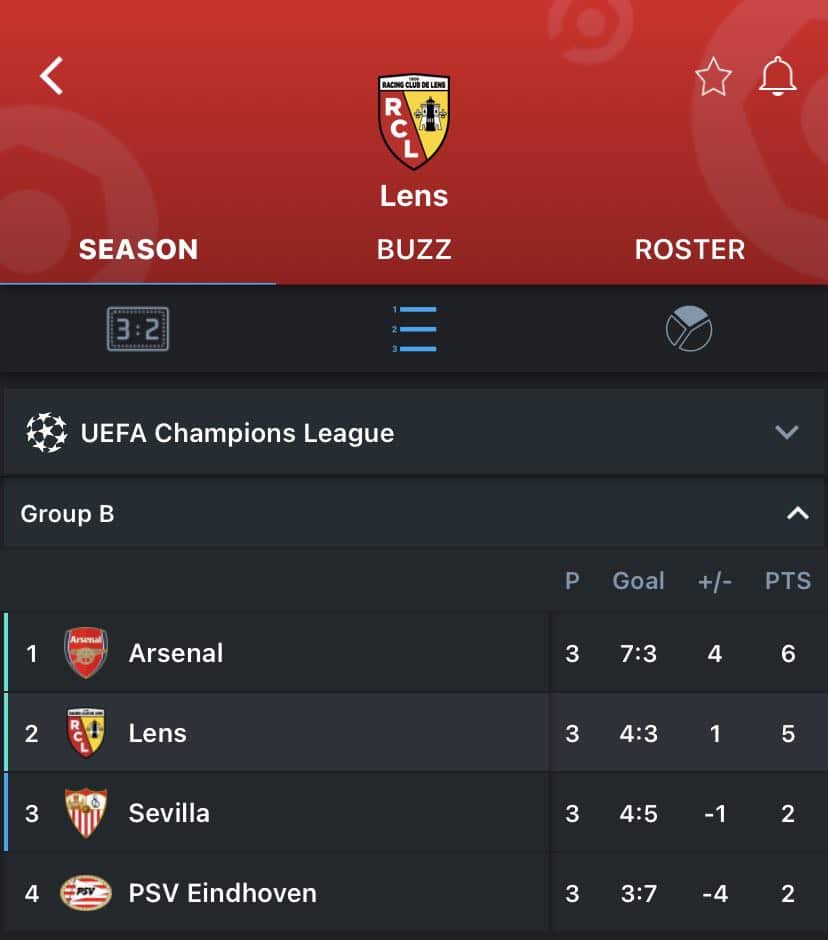Switch to the ROSTER tab
The height and width of the screenshot is (940, 828).
689,249
